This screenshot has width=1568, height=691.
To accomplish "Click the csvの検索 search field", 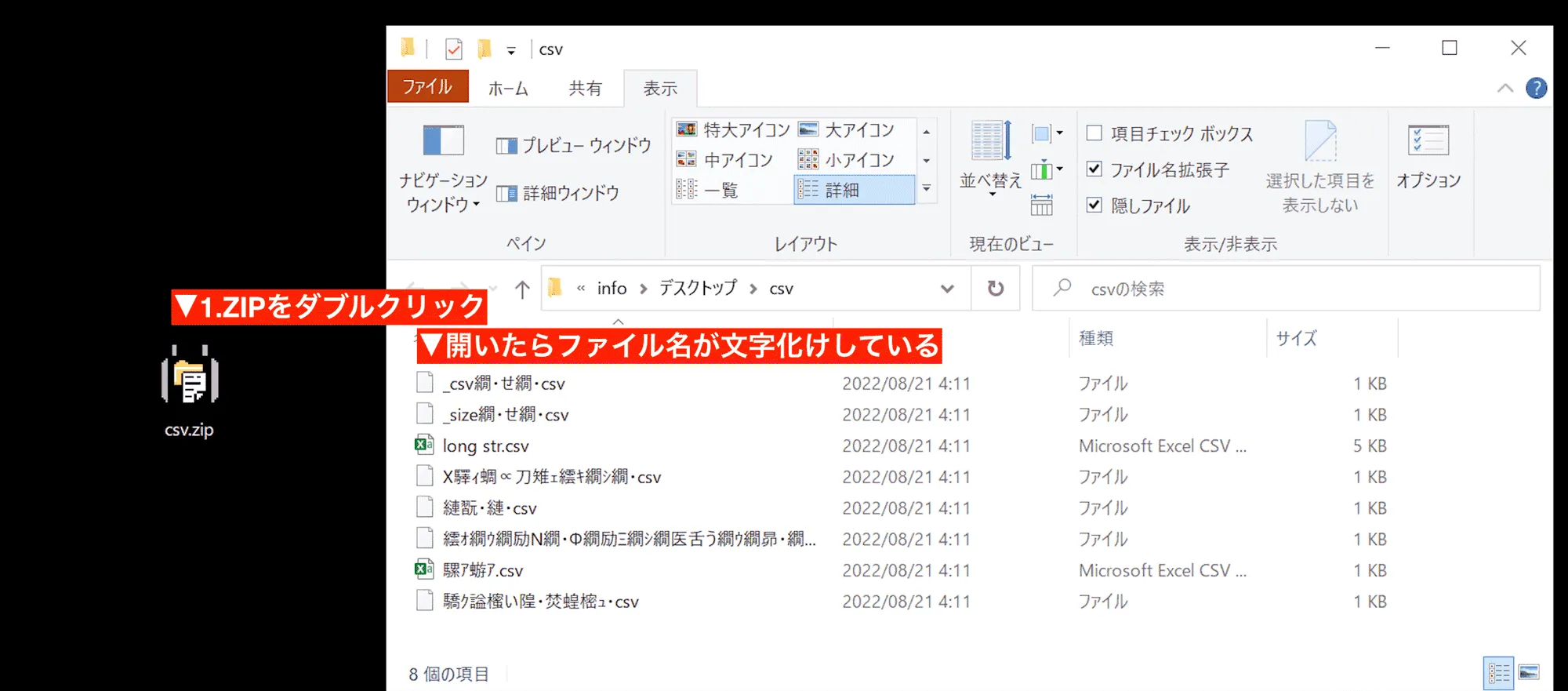I will pos(1286,289).
